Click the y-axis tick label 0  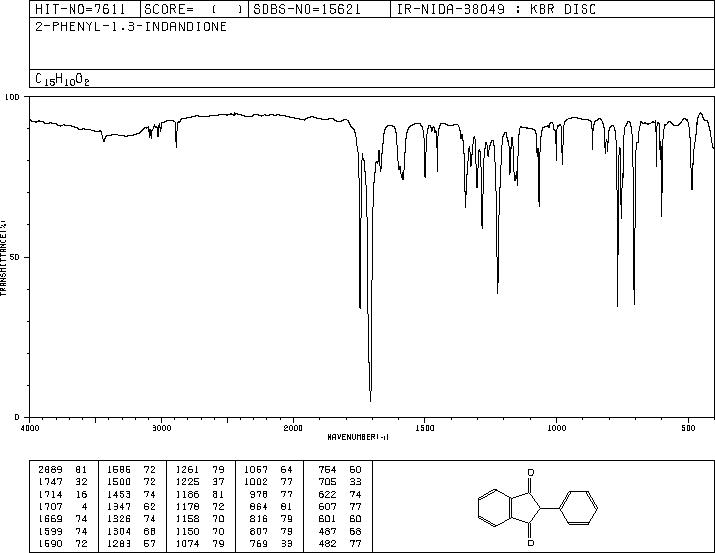click(x=17, y=417)
